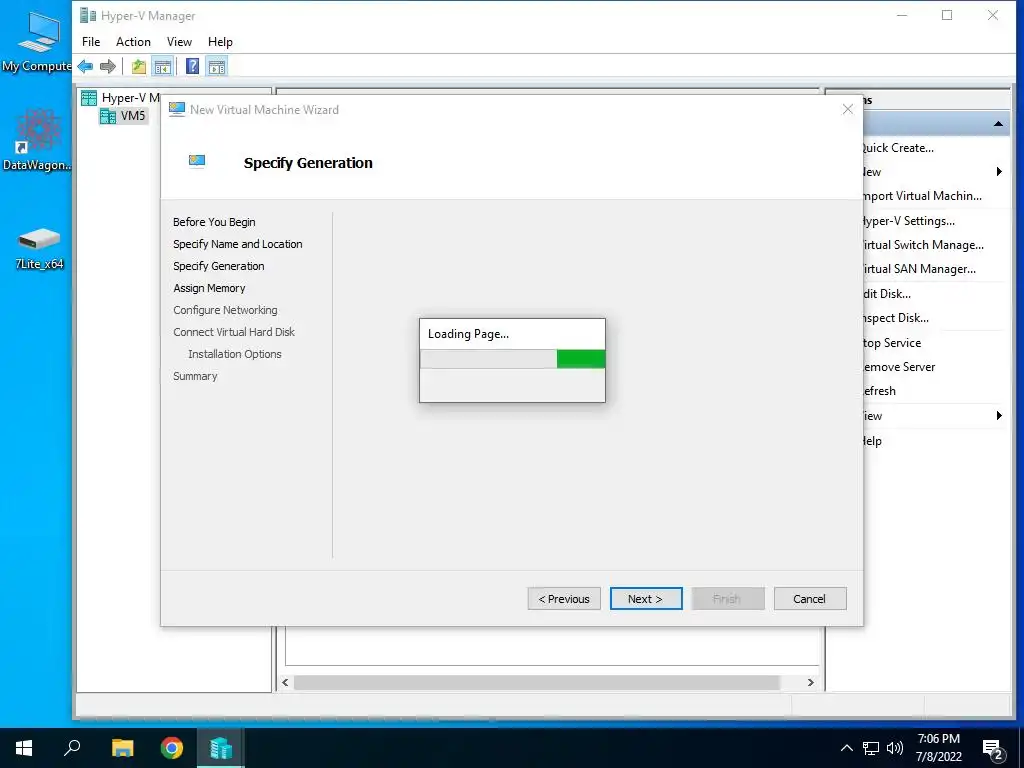The height and width of the screenshot is (768, 1024).
Task: Launch Google Chrome from the taskbar
Action: point(172,748)
